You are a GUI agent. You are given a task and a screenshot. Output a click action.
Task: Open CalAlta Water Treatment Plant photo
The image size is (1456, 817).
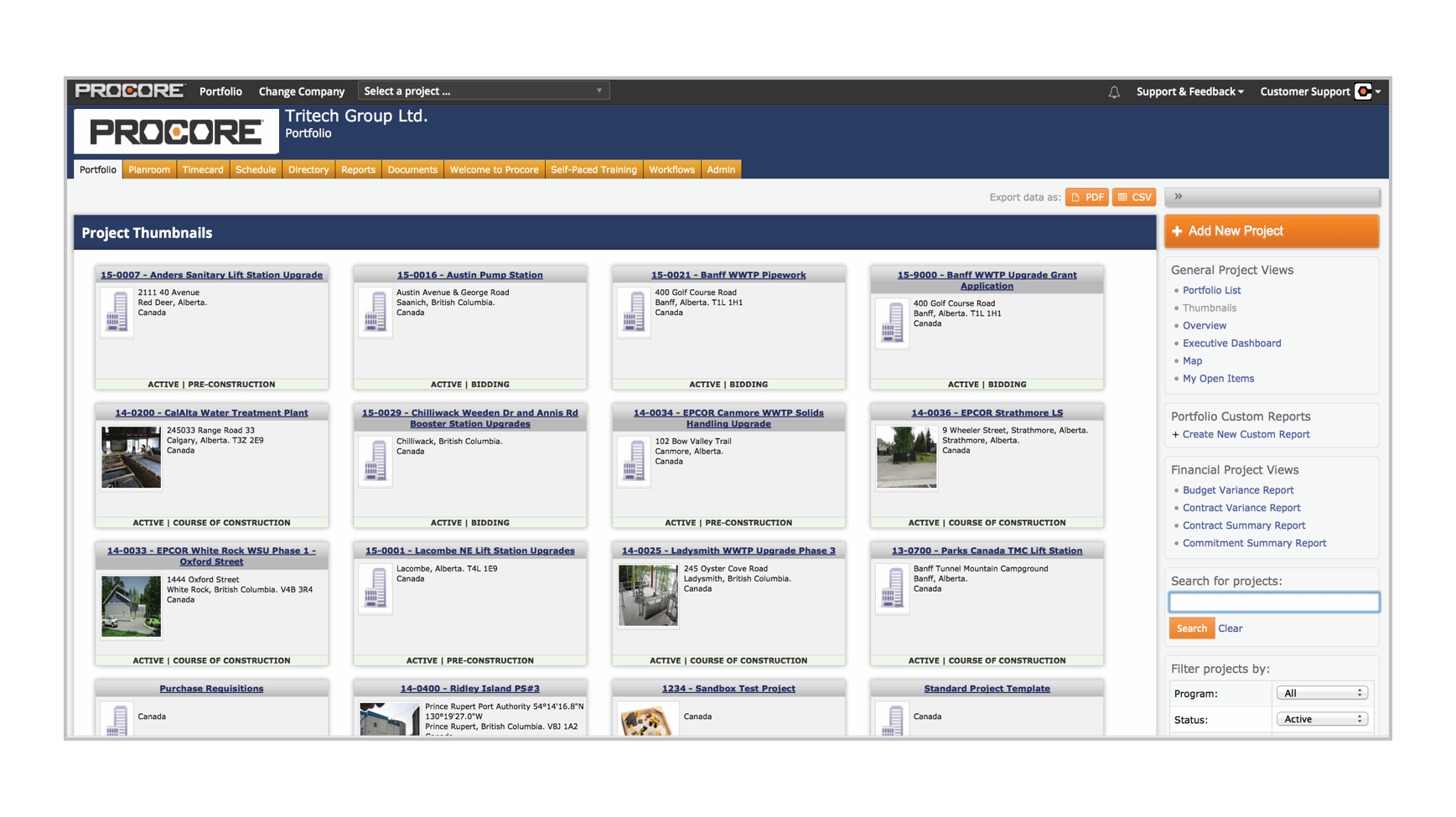pyautogui.click(x=131, y=458)
